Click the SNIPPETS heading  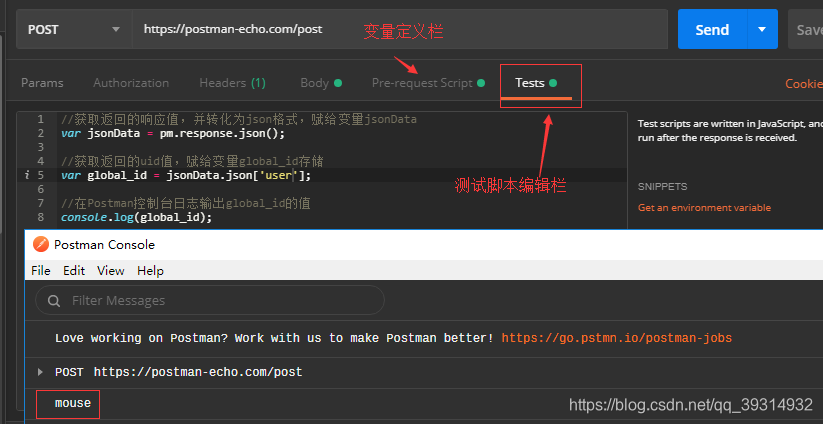tap(662, 187)
